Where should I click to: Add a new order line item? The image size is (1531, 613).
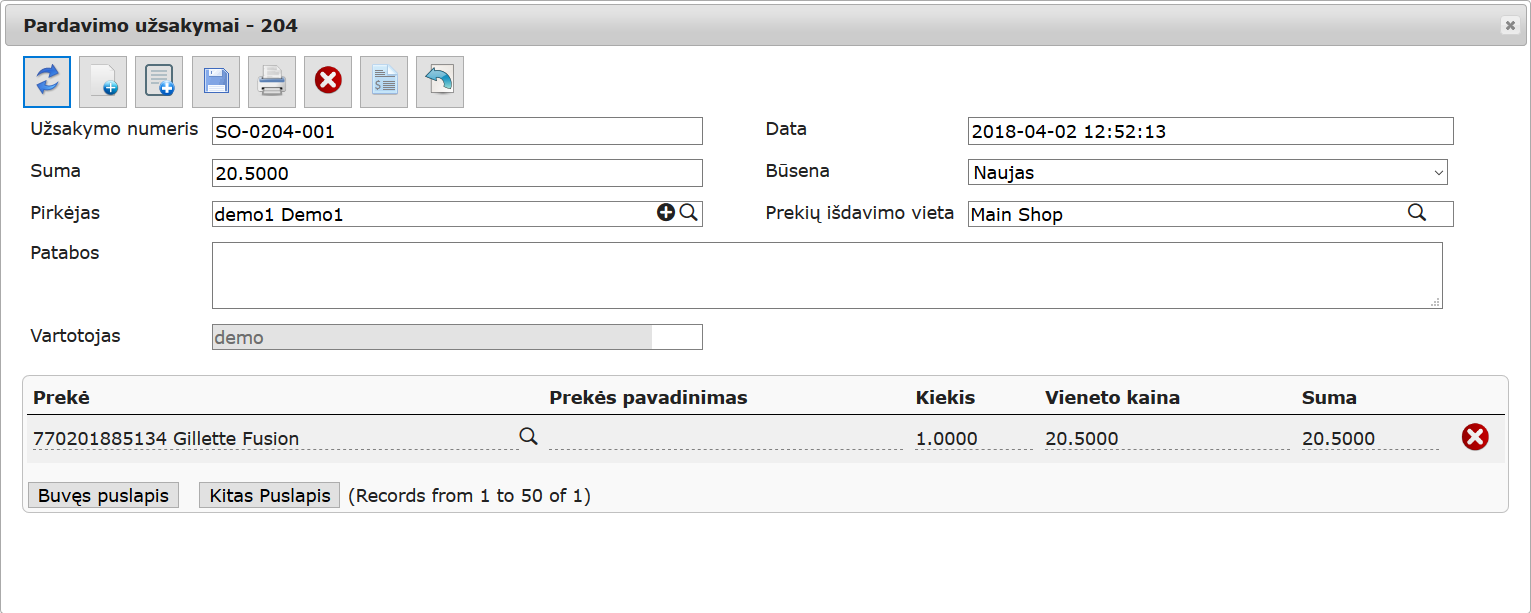coord(159,82)
